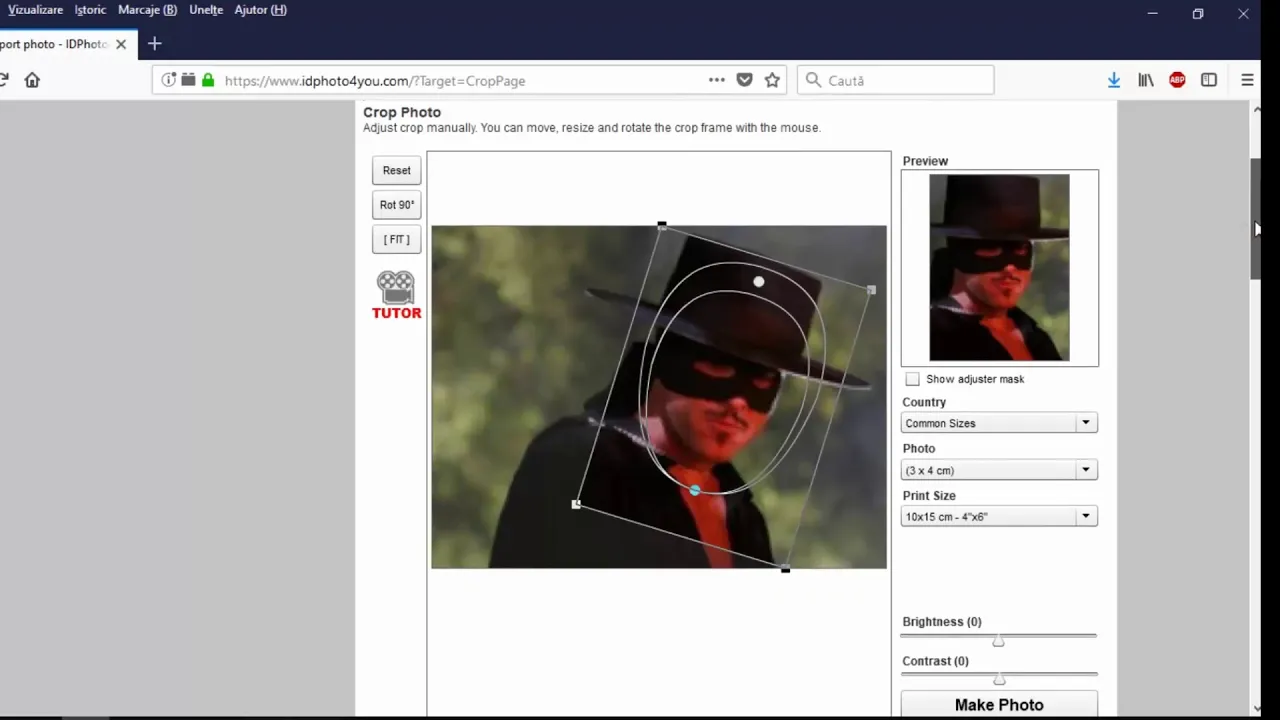This screenshot has height=720, width=1280.
Task: Click the Adblock Plus icon
Action: pyautogui.click(x=1177, y=80)
